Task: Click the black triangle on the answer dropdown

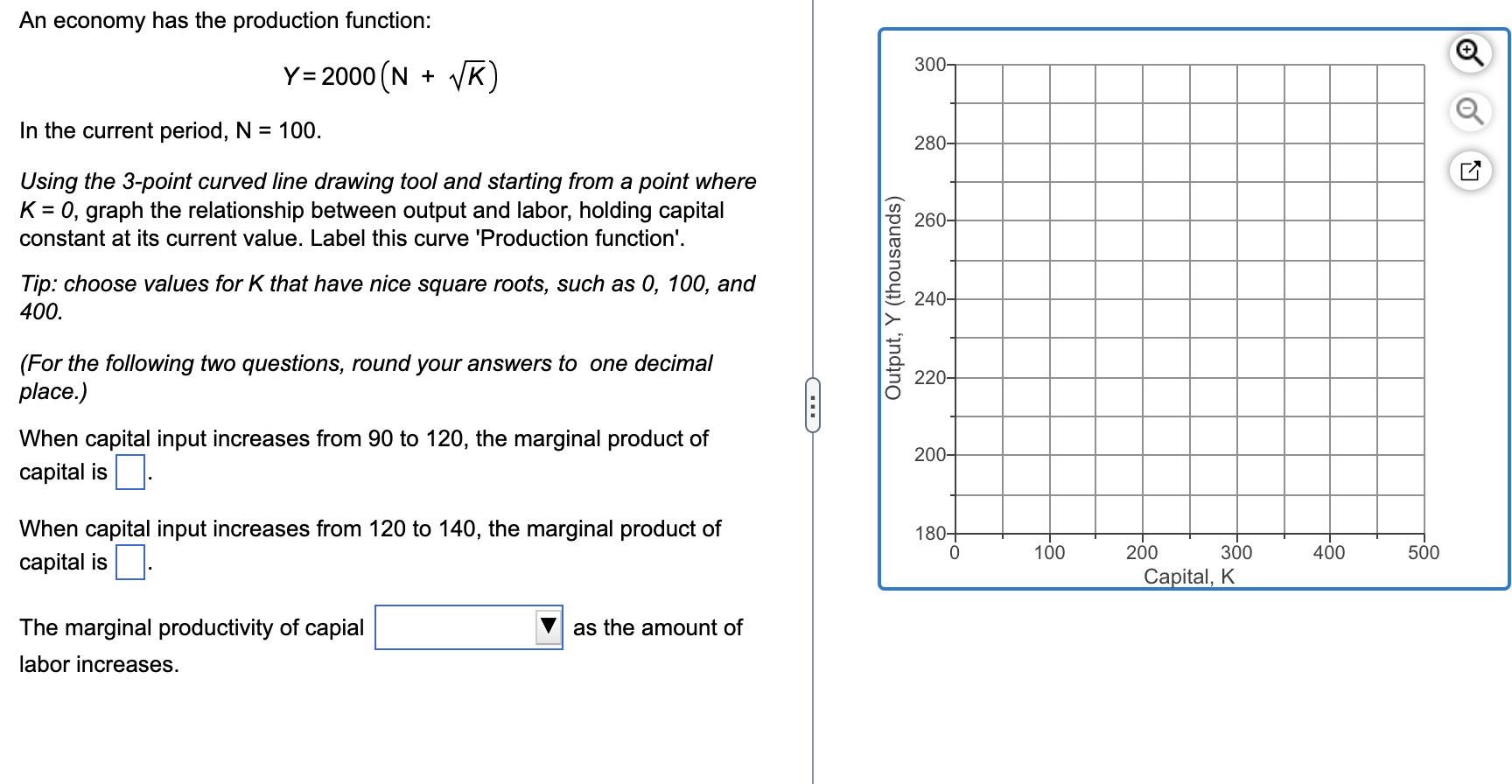Action: click(549, 626)
